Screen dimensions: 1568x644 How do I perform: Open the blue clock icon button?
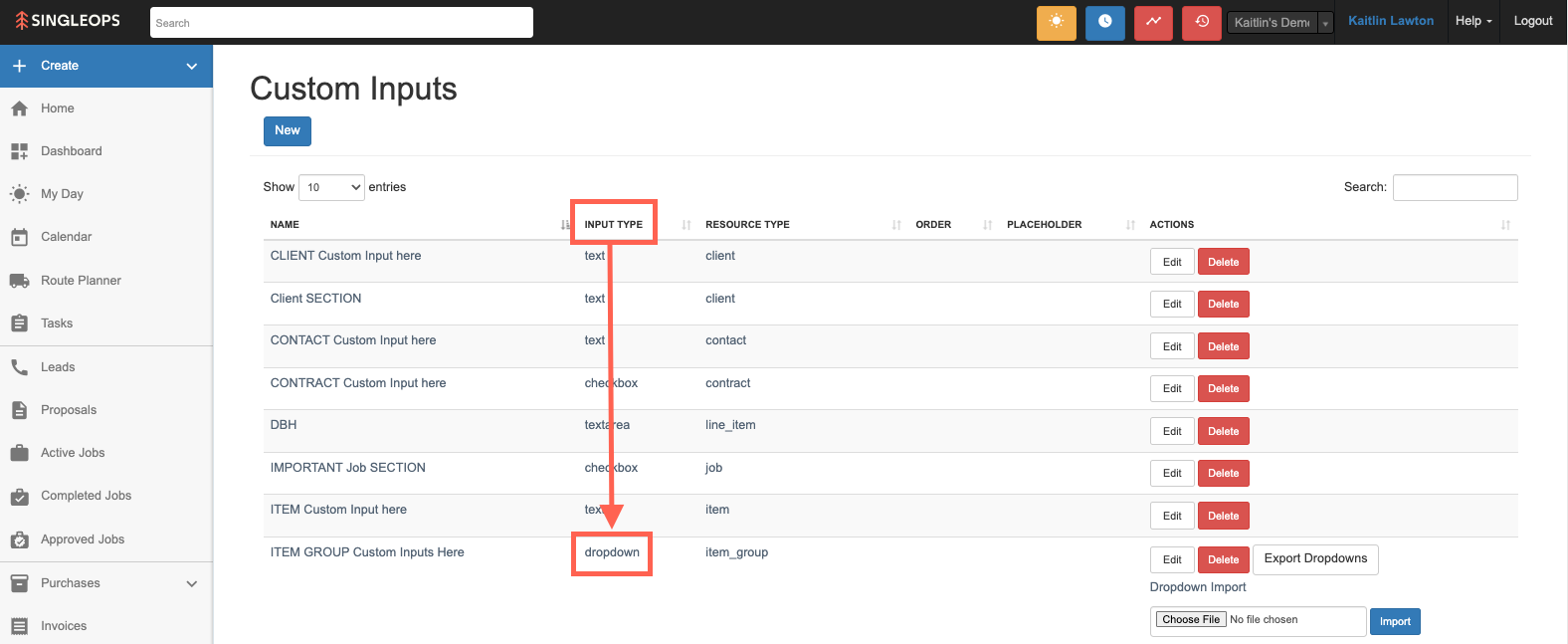[1104, 22]
